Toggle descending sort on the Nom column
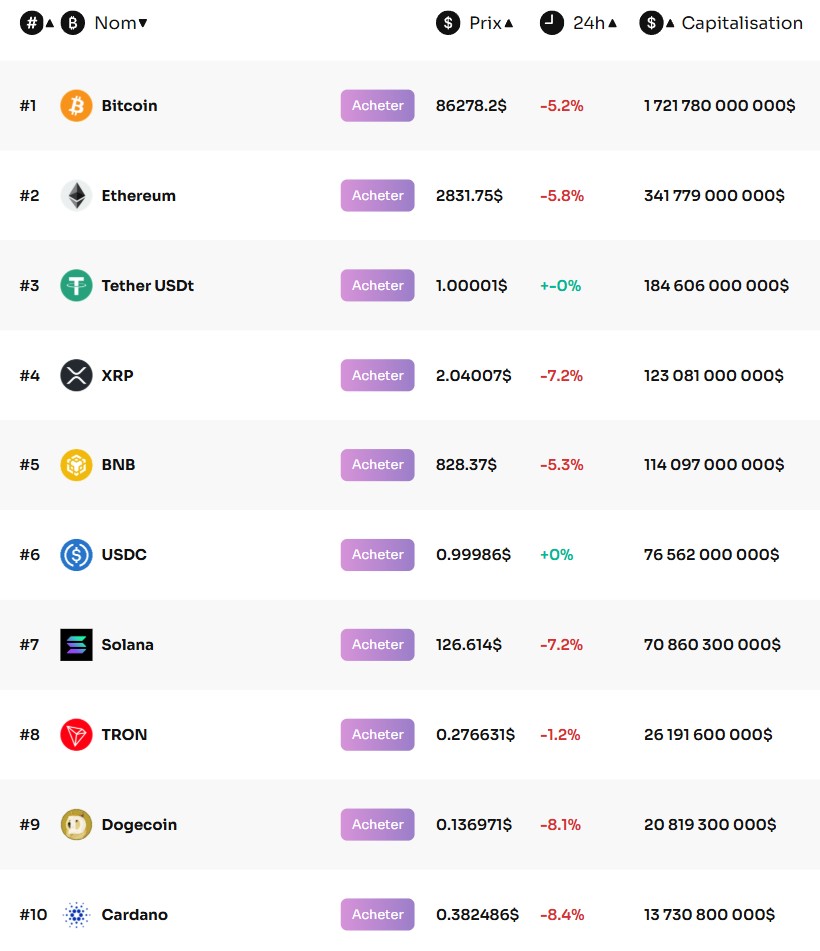 [141, 22]
